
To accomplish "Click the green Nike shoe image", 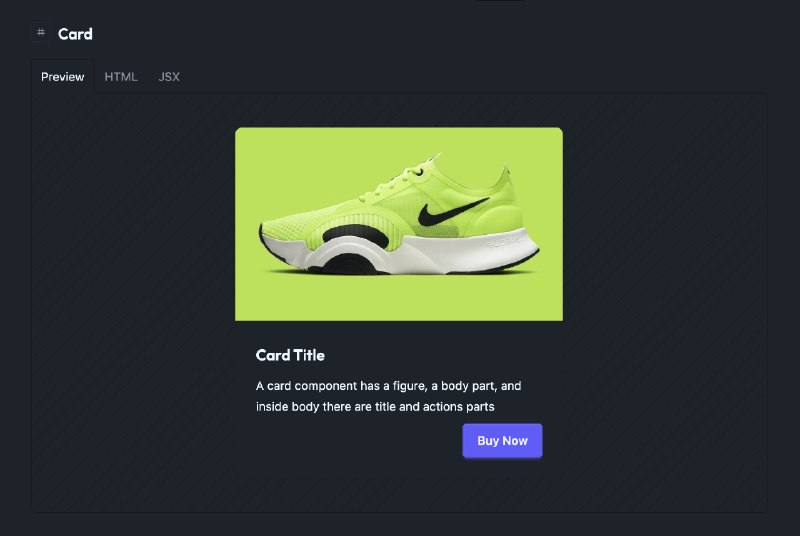I will coord(398,224).
